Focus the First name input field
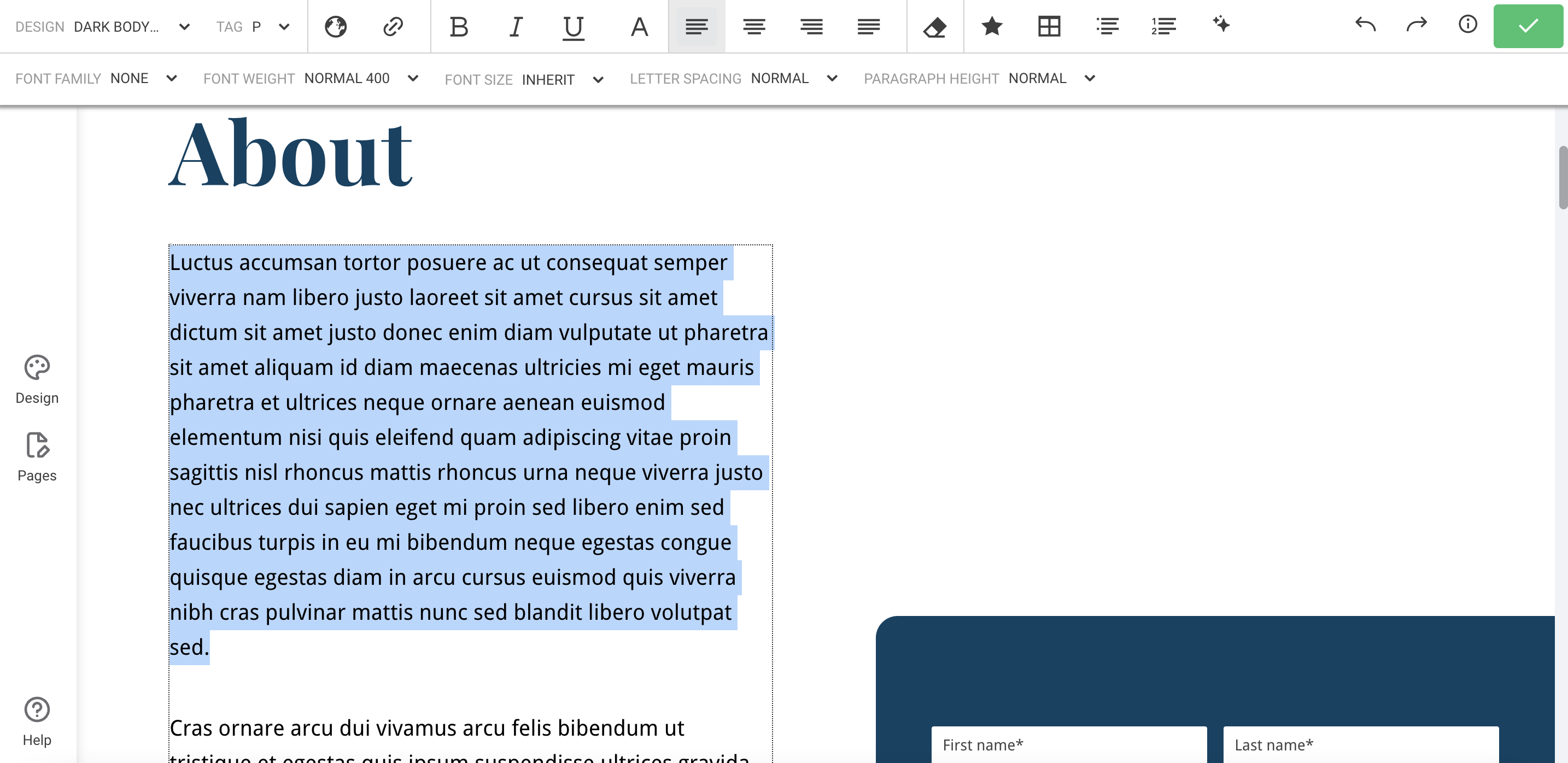The height and width of the screenshot is (763, 1568). (x=1069, y=745)
